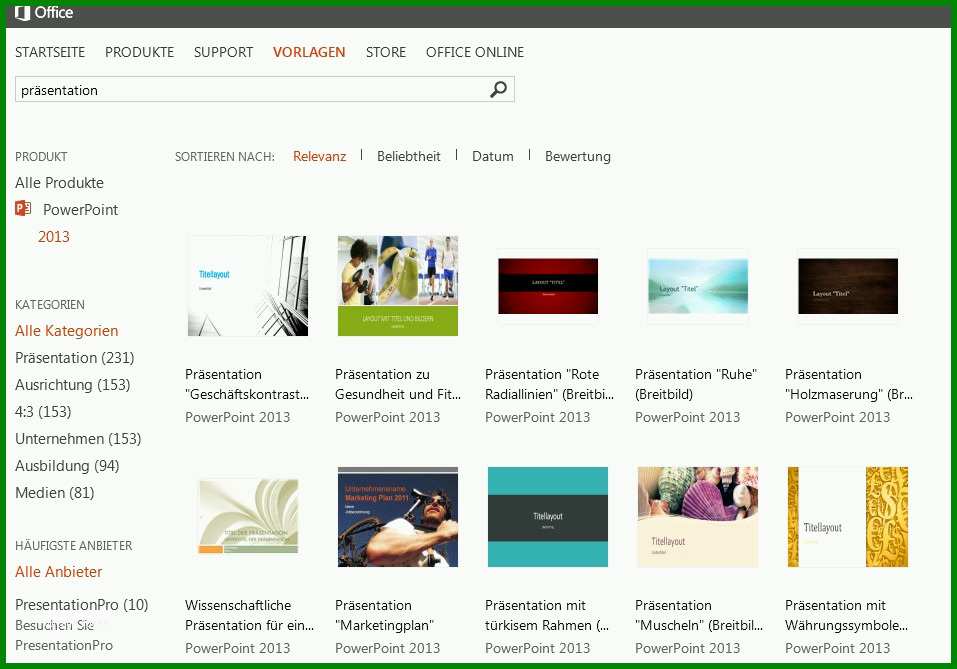
Task: Open the Startseite menu item
Action: 50,52
